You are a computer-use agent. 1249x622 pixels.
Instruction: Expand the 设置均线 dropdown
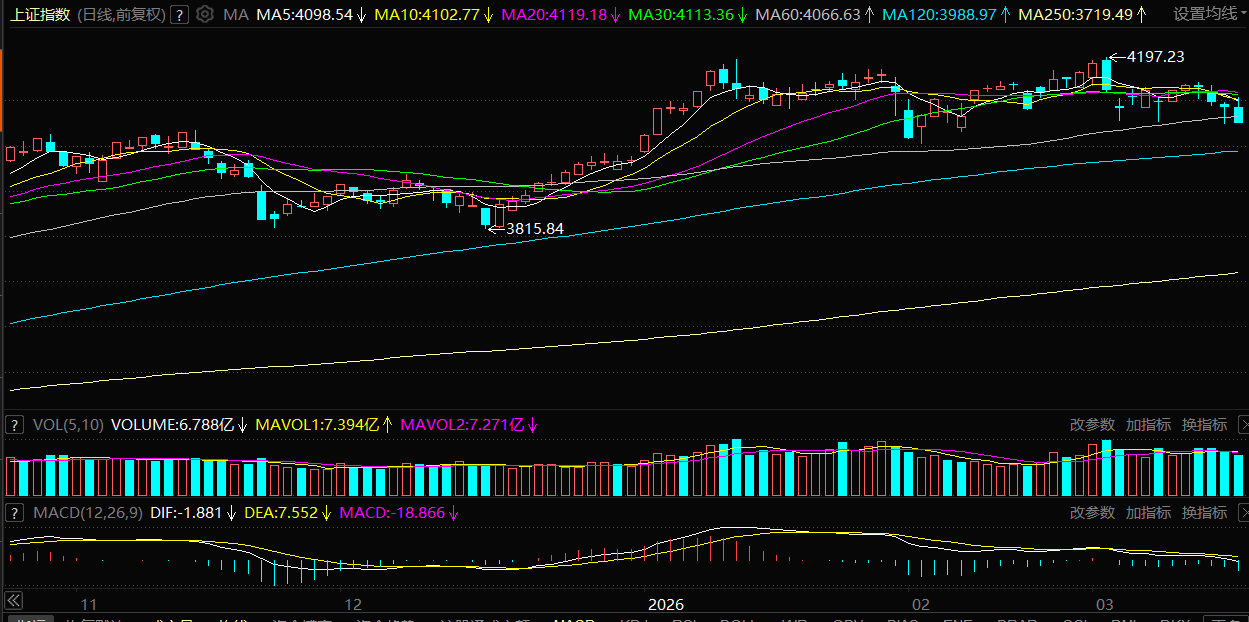click(1210, 15)
